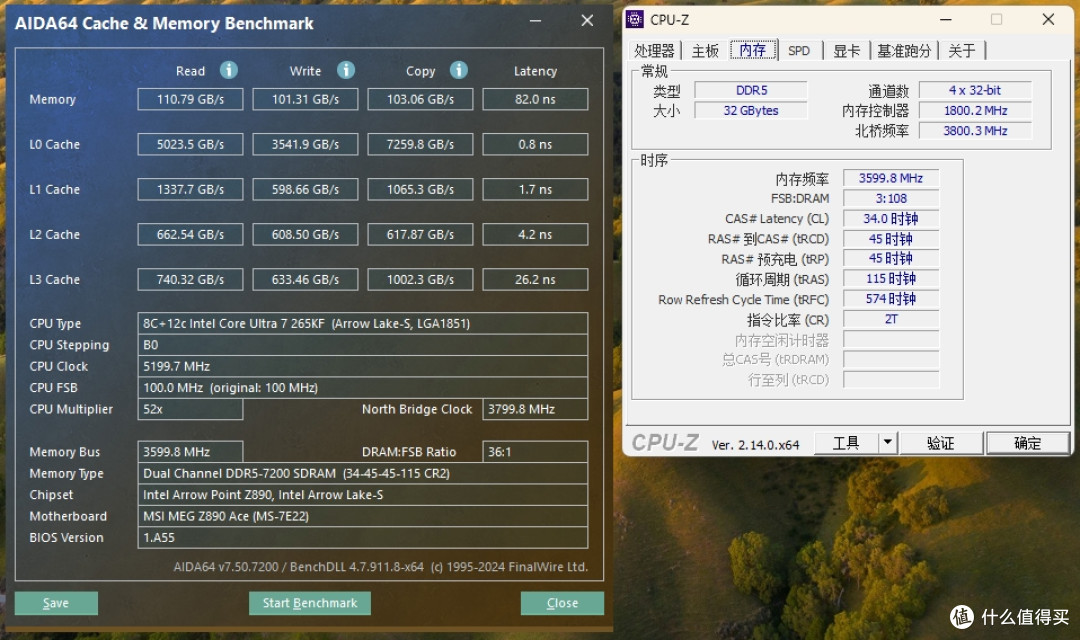Close the CPU-Z window via title bar X
Viewport: 1080px width, 640px height.
[x=1048, y=19]
